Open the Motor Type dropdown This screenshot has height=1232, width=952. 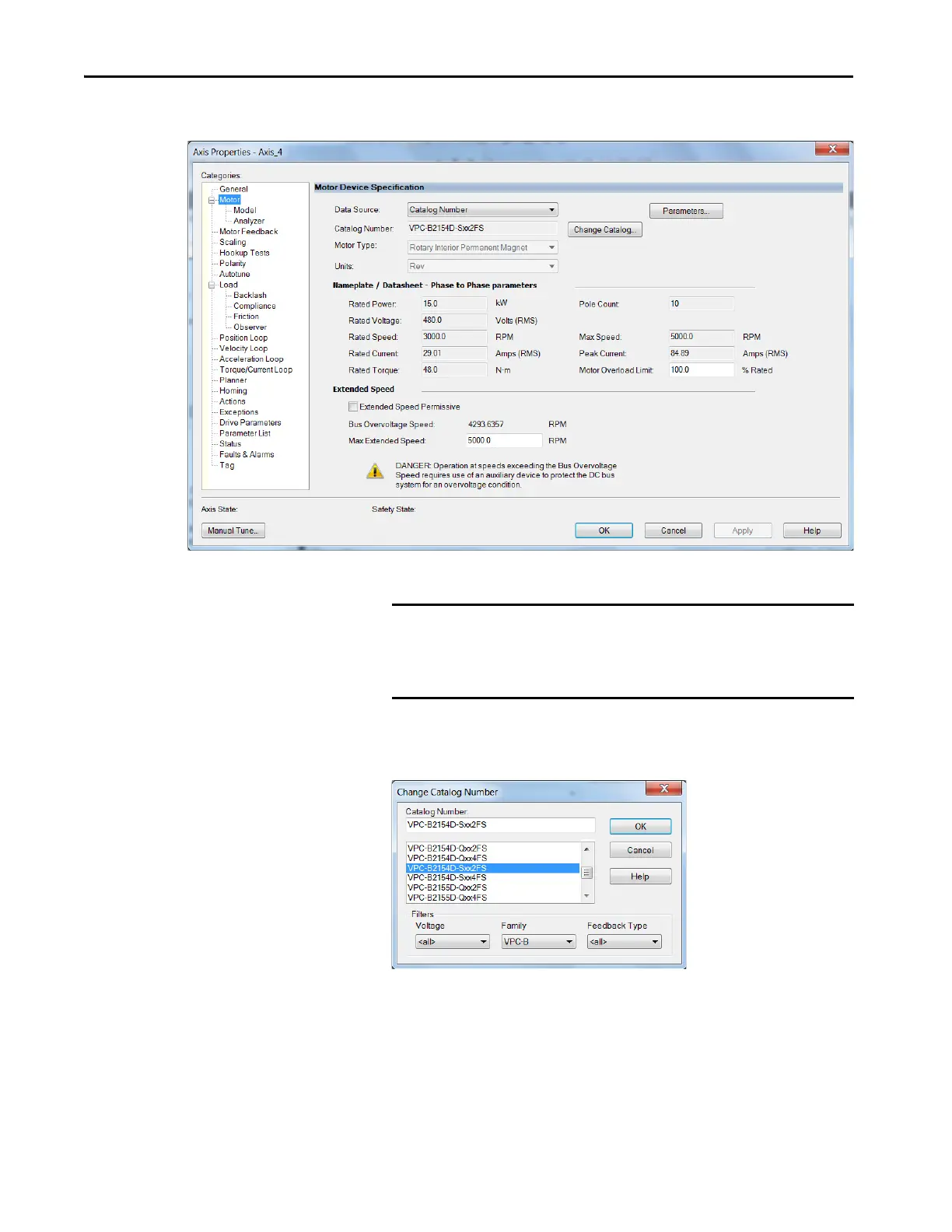tap(482, 247)
